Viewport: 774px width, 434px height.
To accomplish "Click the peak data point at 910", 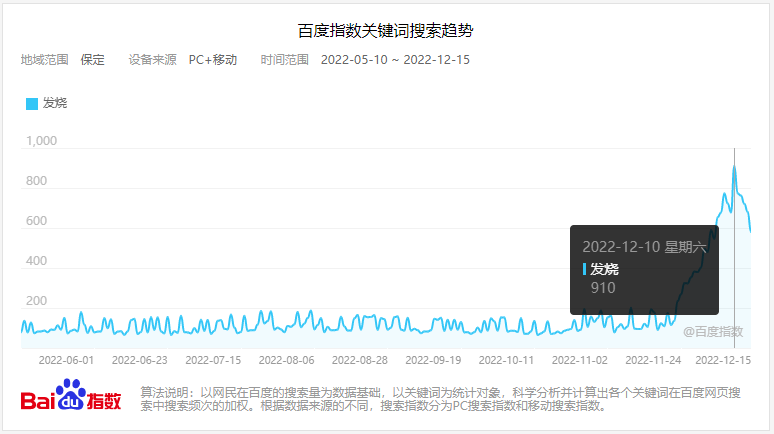I will pos(734,166).
